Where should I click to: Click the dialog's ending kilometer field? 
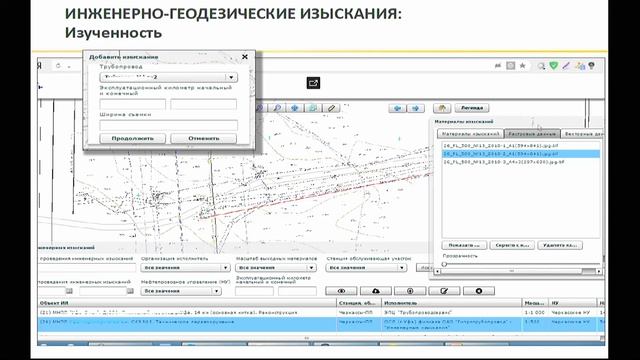[x=204, y=104]
